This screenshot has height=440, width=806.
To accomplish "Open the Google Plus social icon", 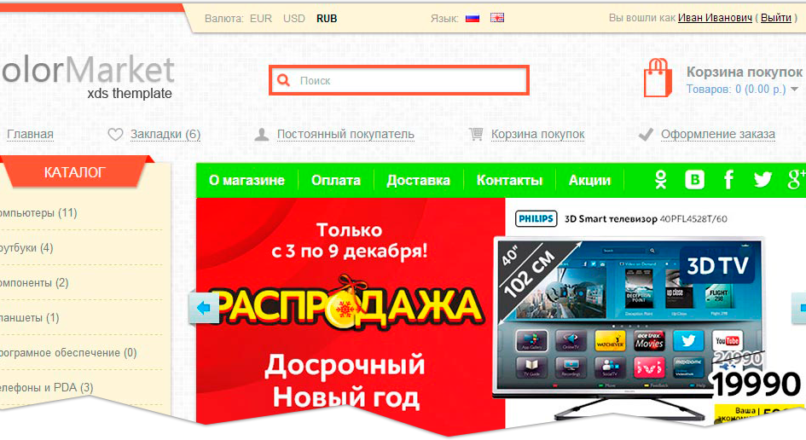I will [796, 180].
